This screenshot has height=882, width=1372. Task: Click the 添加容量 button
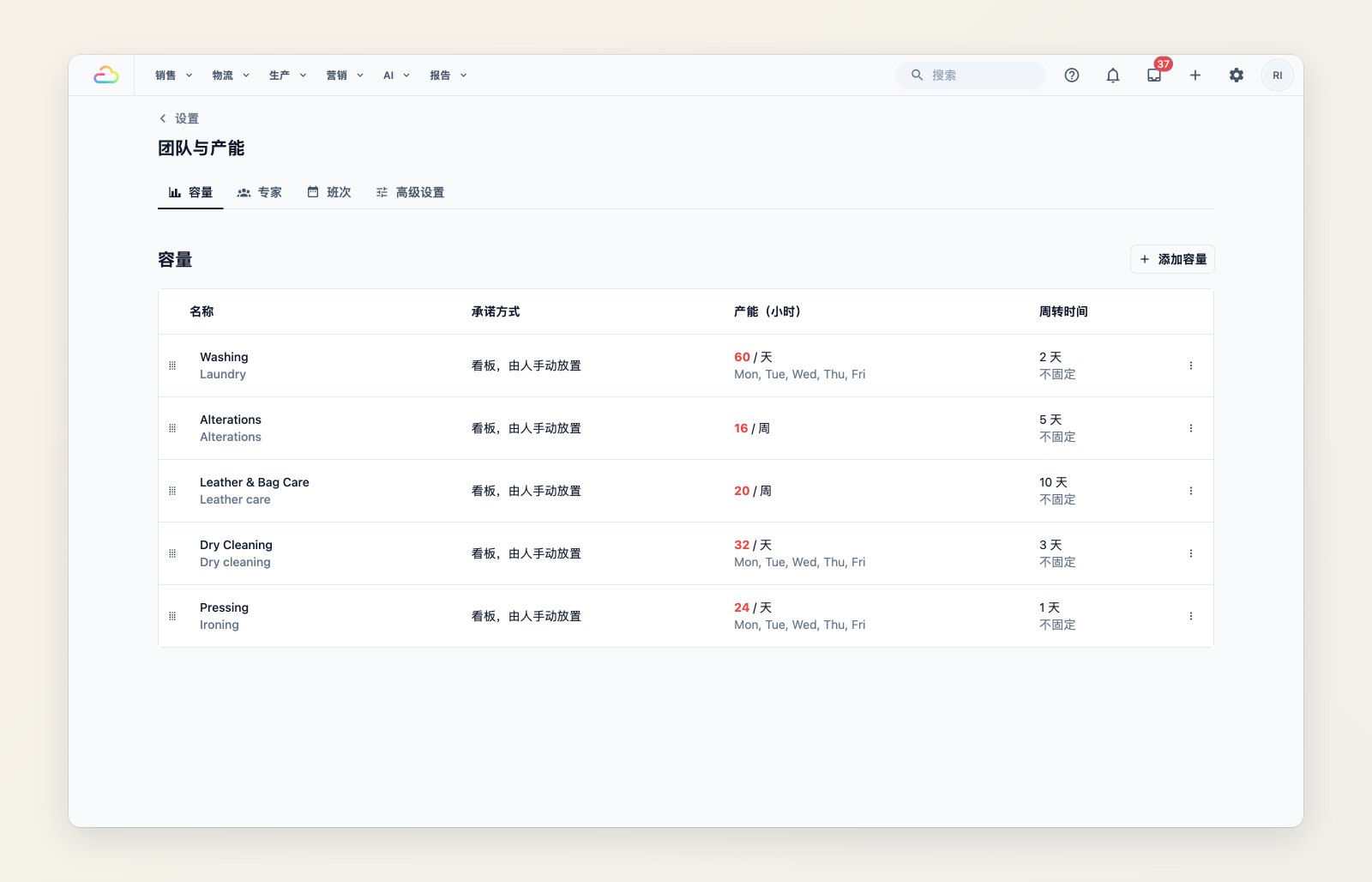pos(1172,259)
